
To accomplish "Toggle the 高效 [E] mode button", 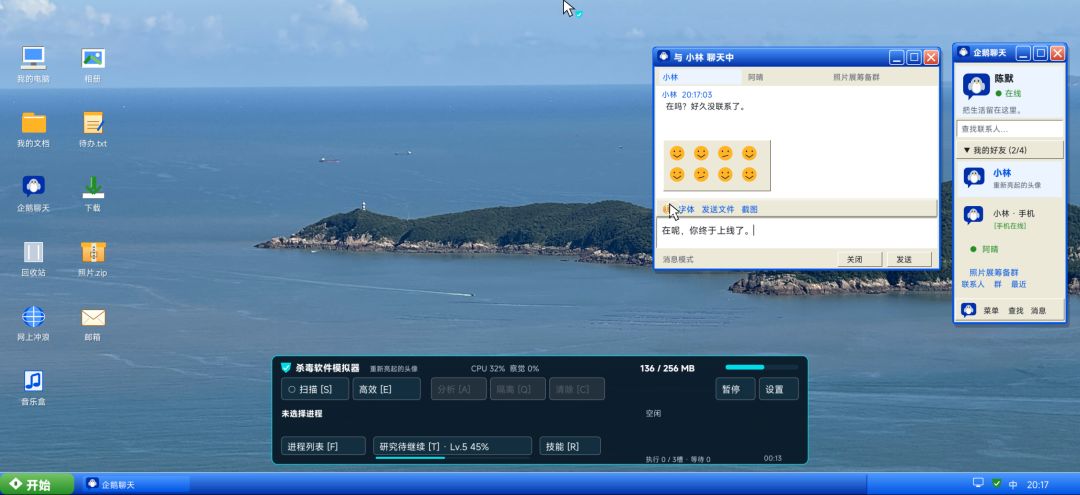I will coord(386,388).
